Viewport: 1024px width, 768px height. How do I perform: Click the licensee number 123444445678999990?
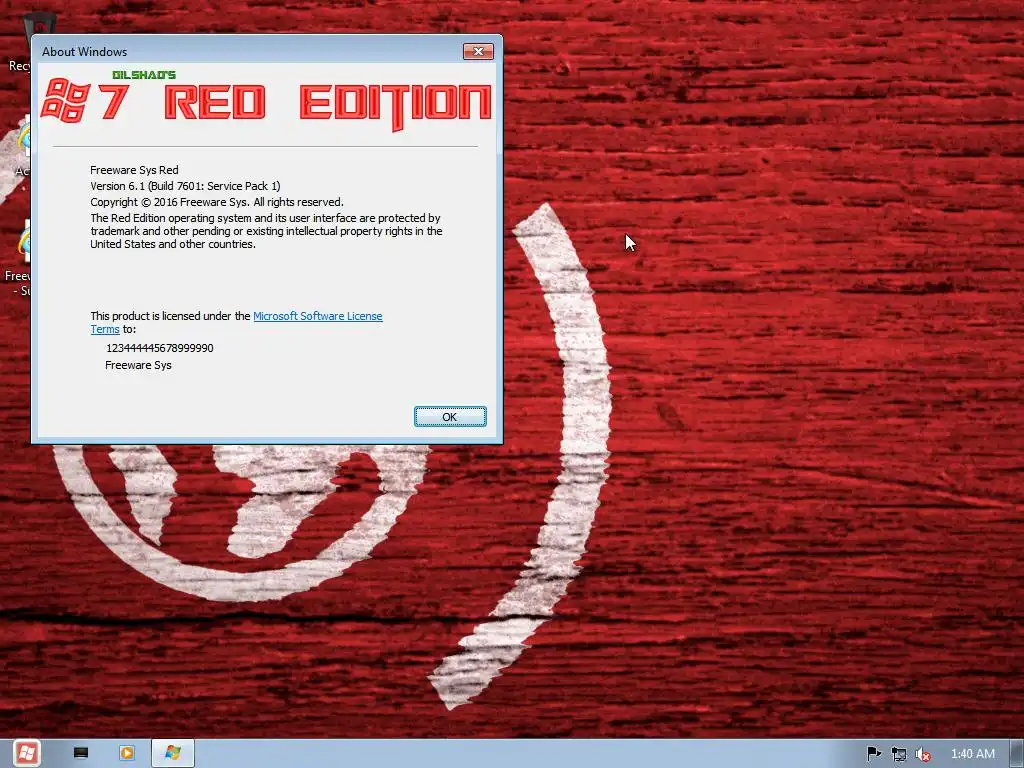click(x=159, y=348)
